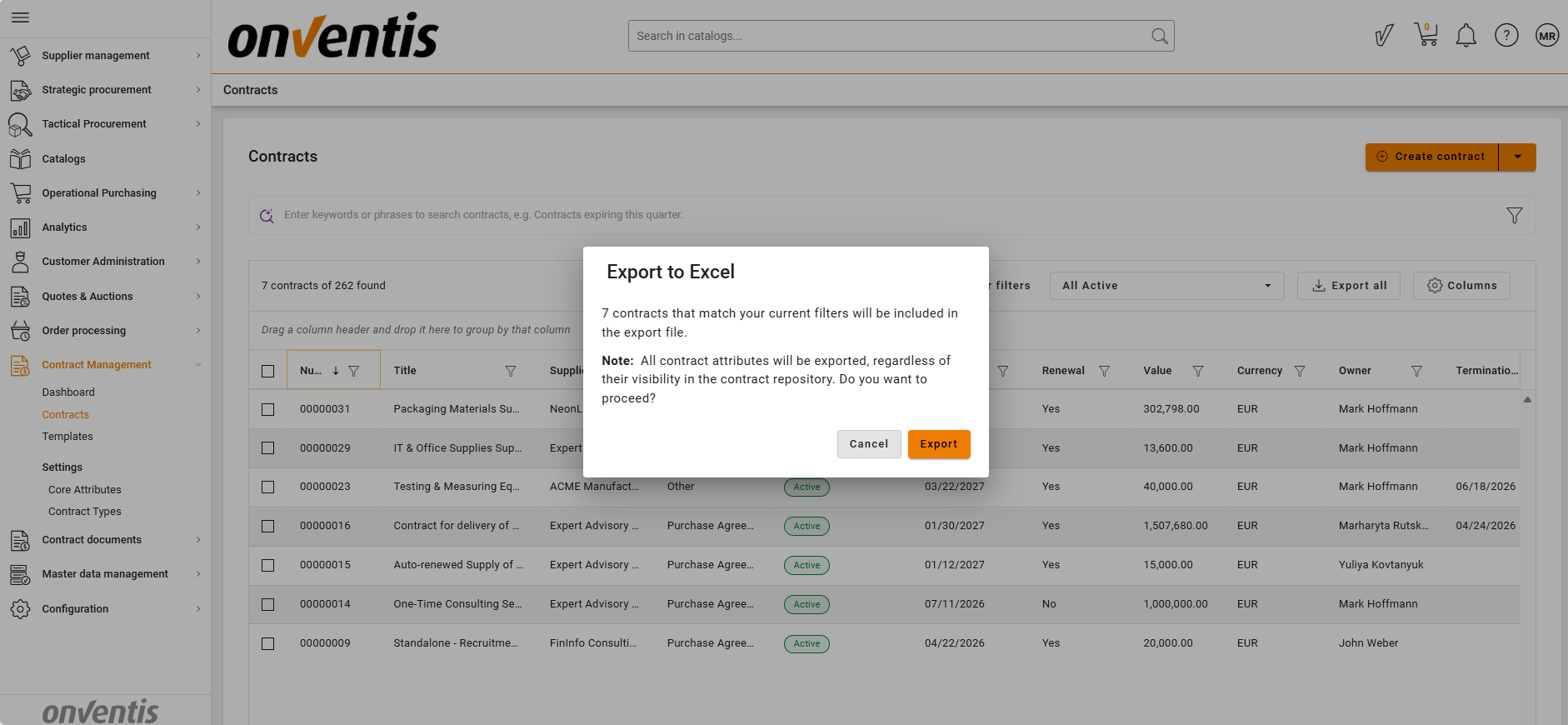Image resolution: width=1568 pixels, height=725 pixels.
Task: Open the MR user profile avatar
Action: tap(1546, 36)
